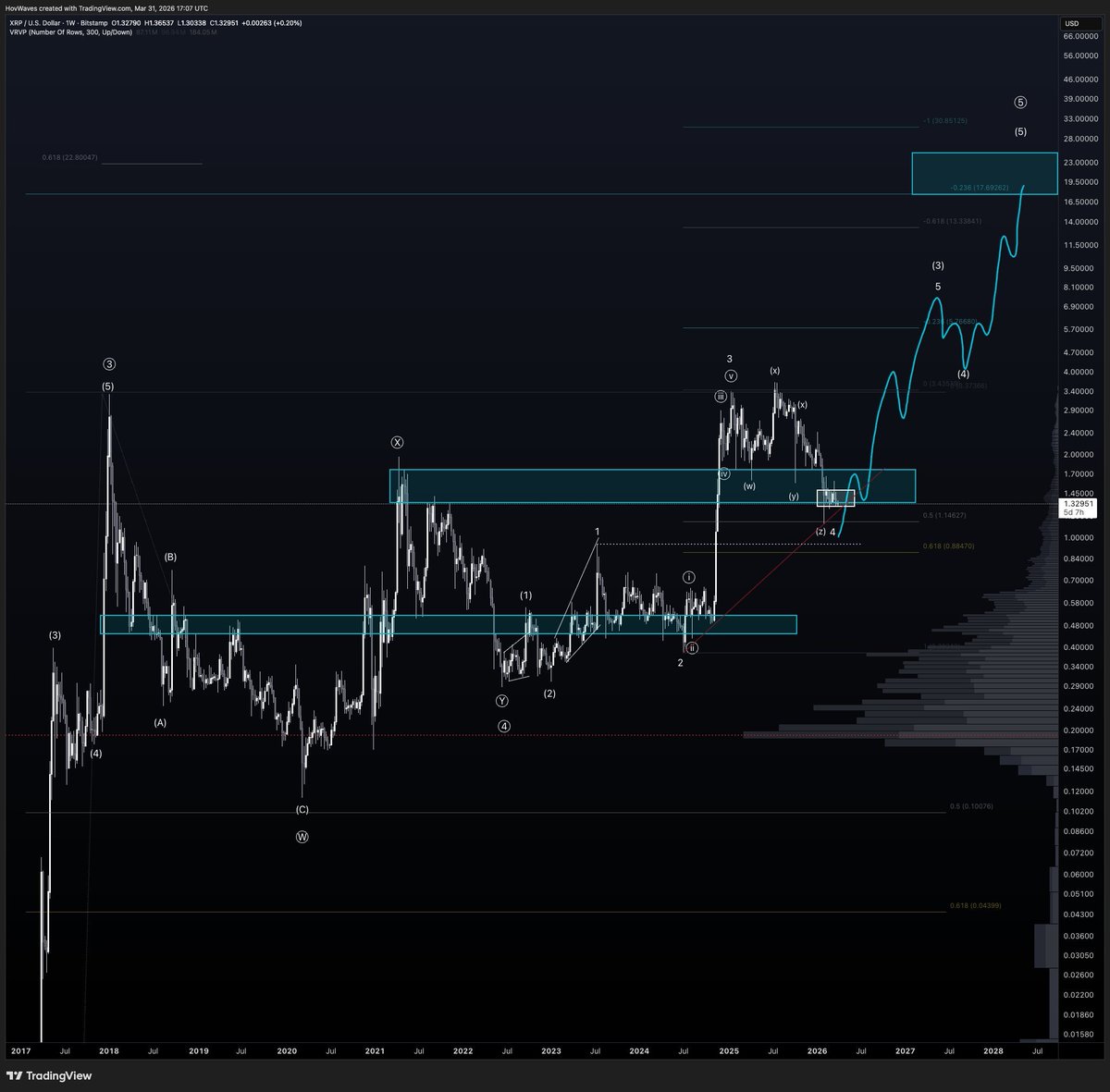The height and width of the screenshot is (1092, 1110).
Task: Select the 0.618 (22.80047) Fibonacci label
Action: point(69,159)
